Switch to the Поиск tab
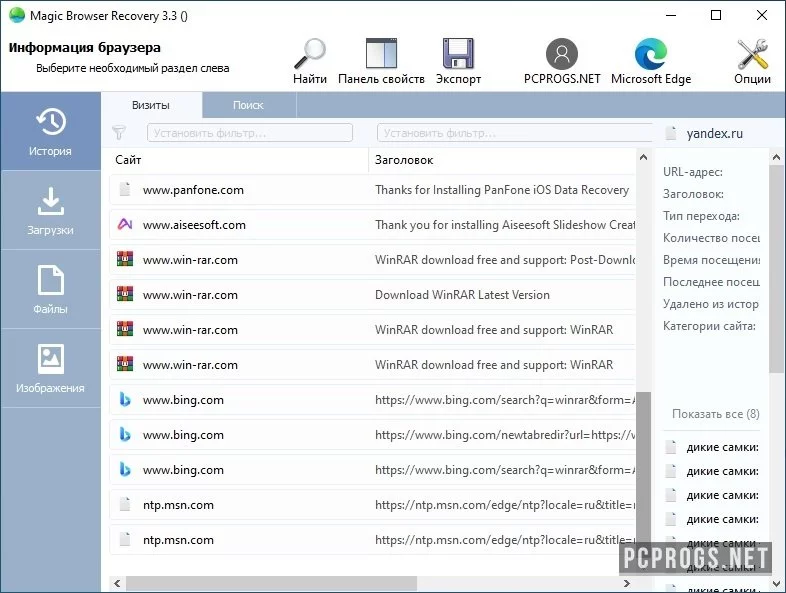Image resolution: width=786 pixels, height=593 pixels. pyautogui.click(x=248, y=105)
